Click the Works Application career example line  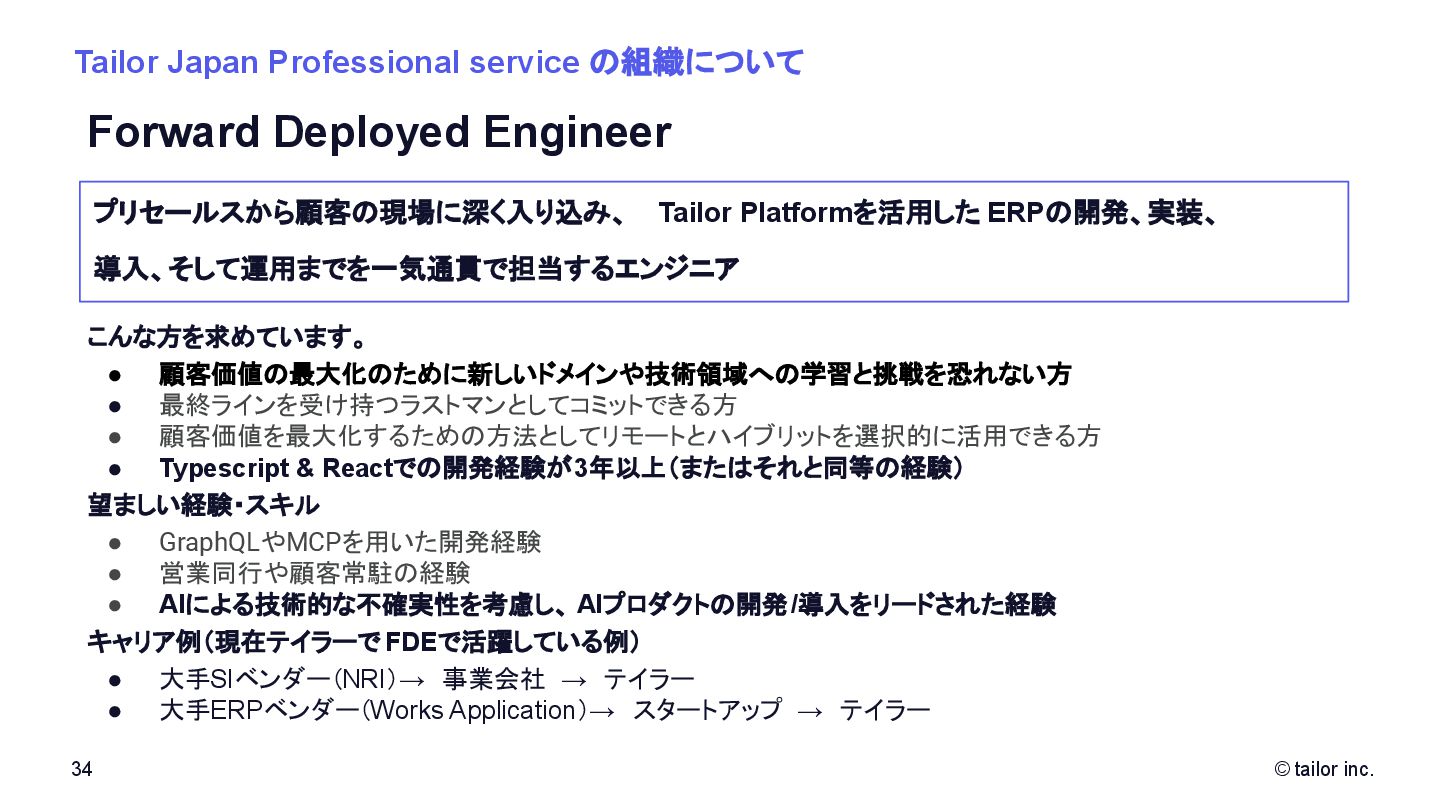click(x=545, y=710)
